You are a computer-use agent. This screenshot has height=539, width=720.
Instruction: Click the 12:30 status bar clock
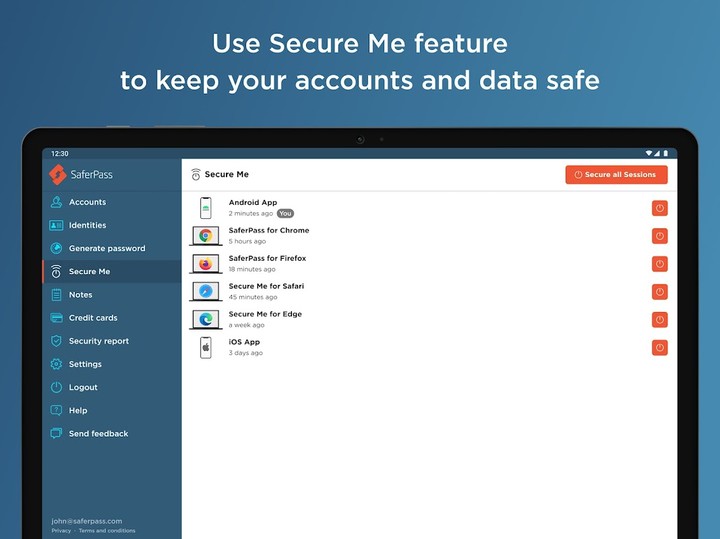pyautogui.click(x=60, y=154)
